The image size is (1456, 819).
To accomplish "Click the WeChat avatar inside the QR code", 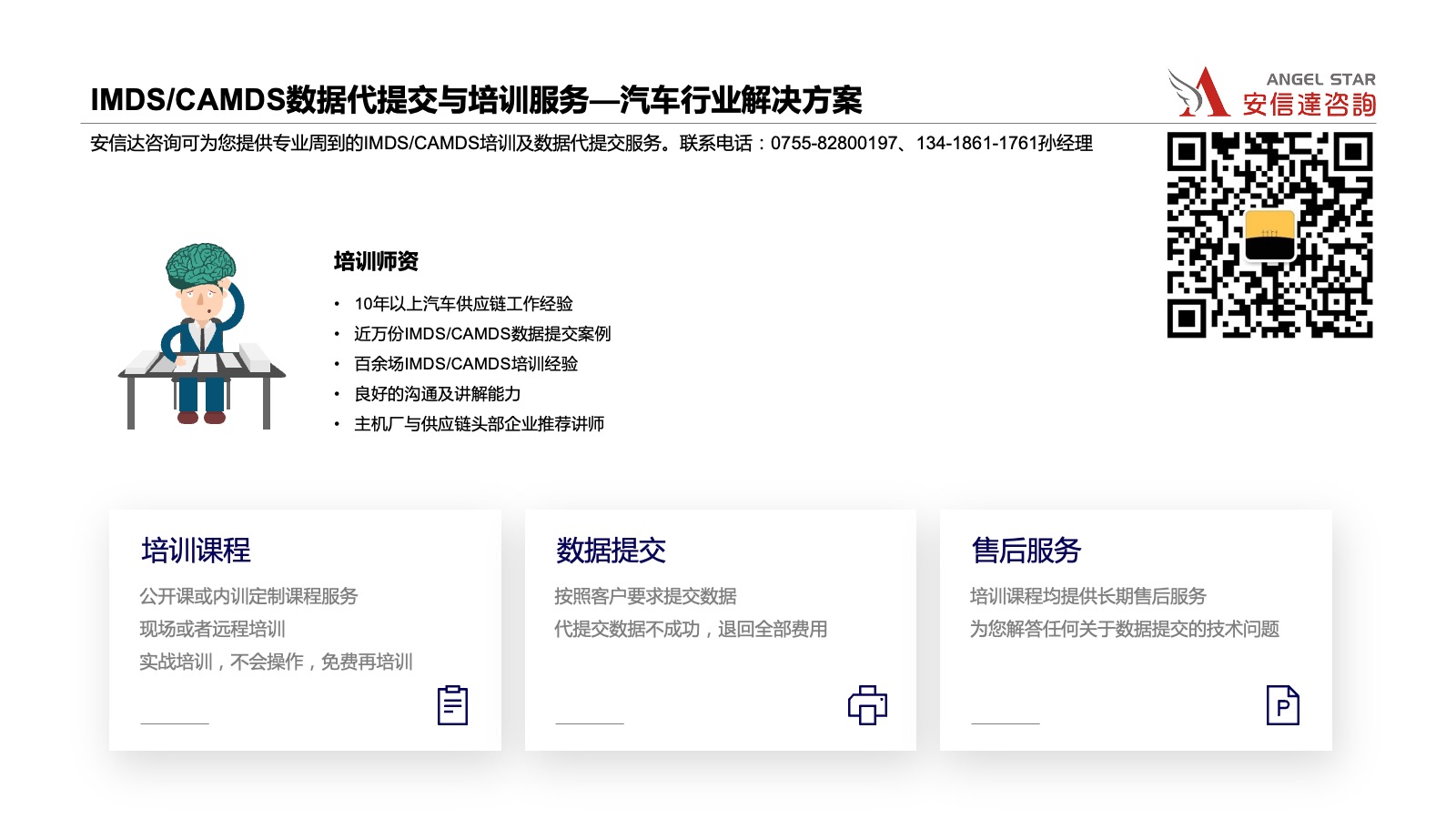I will tap(1271, 235).
